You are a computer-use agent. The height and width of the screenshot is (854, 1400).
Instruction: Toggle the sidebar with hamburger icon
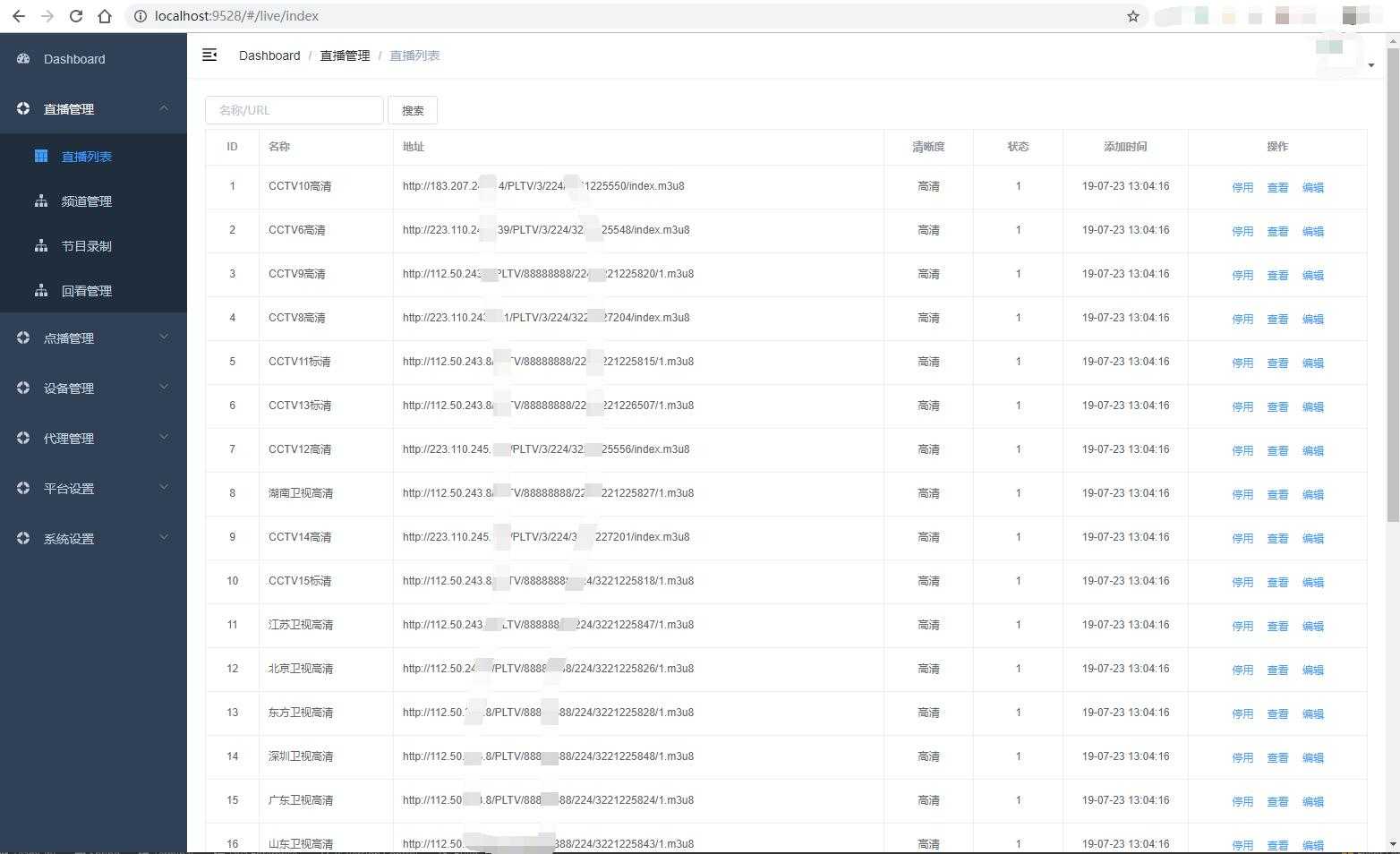tap(209, 56)
